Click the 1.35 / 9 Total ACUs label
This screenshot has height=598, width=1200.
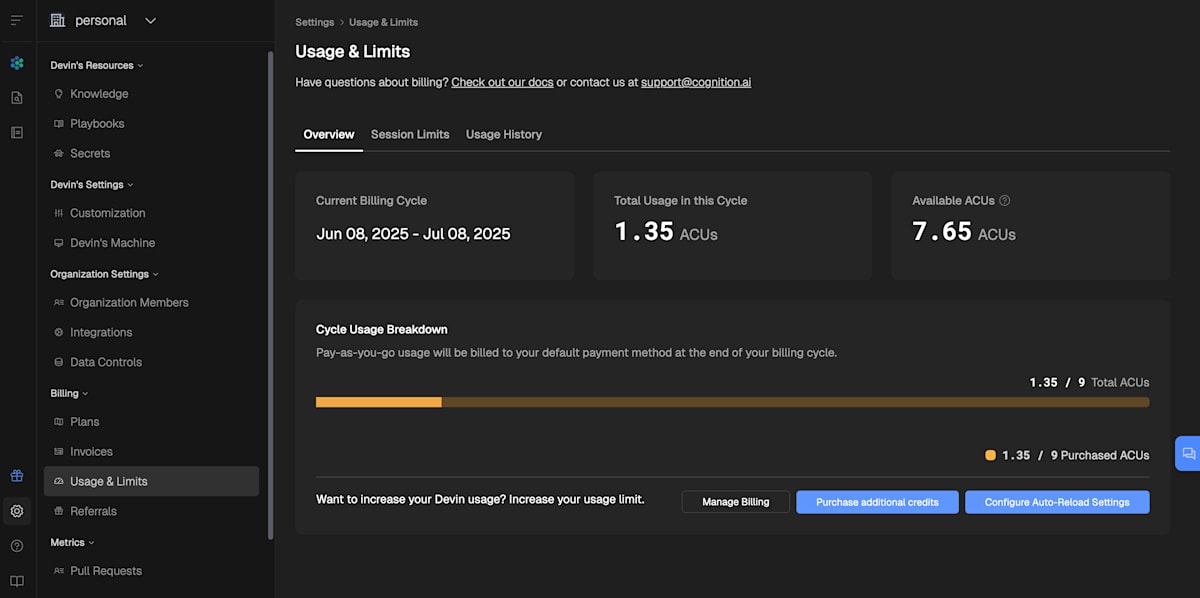click(1089, 382)
